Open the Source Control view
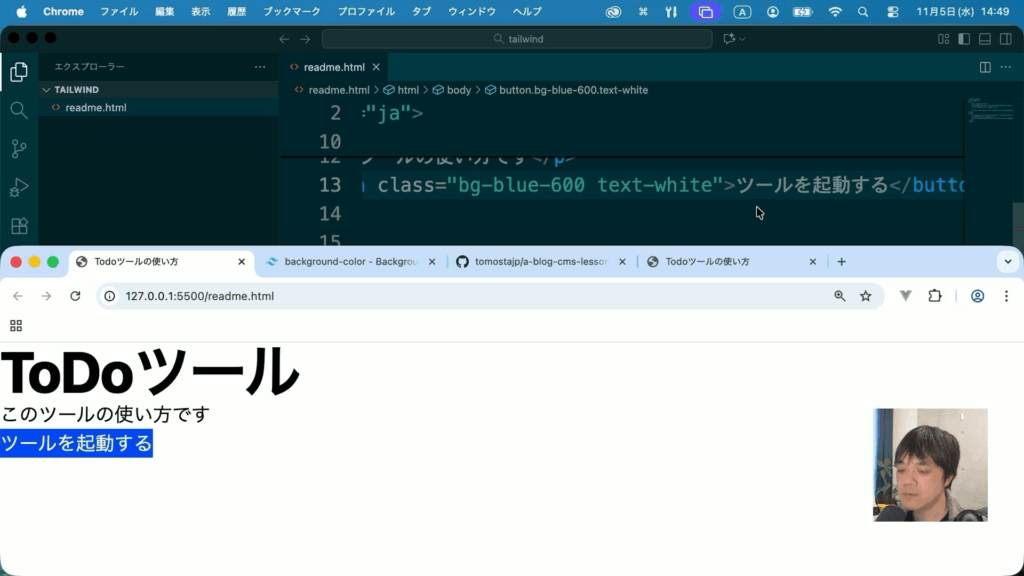Viewport: 1024px width, 576px height. [18, 149]
